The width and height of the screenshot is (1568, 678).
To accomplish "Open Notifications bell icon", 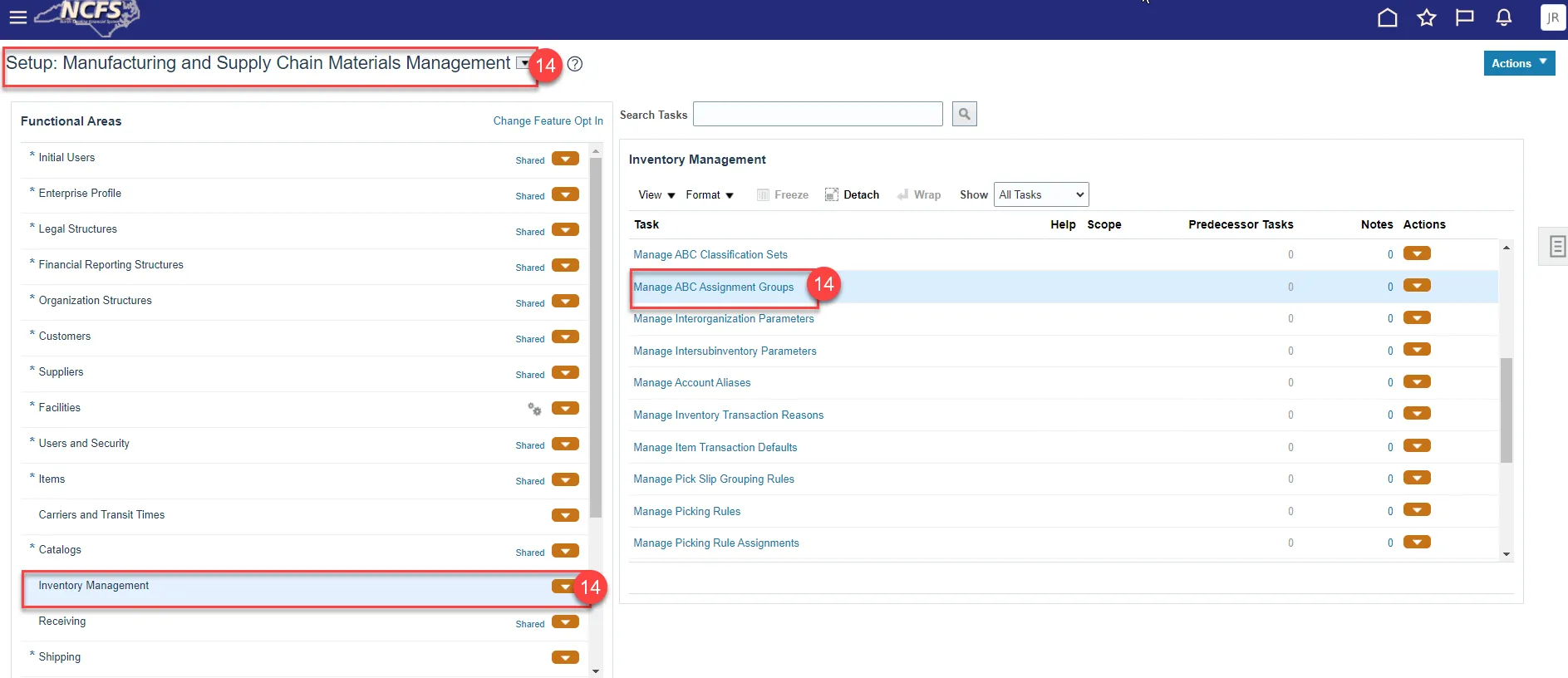I will coord(1503,17).
